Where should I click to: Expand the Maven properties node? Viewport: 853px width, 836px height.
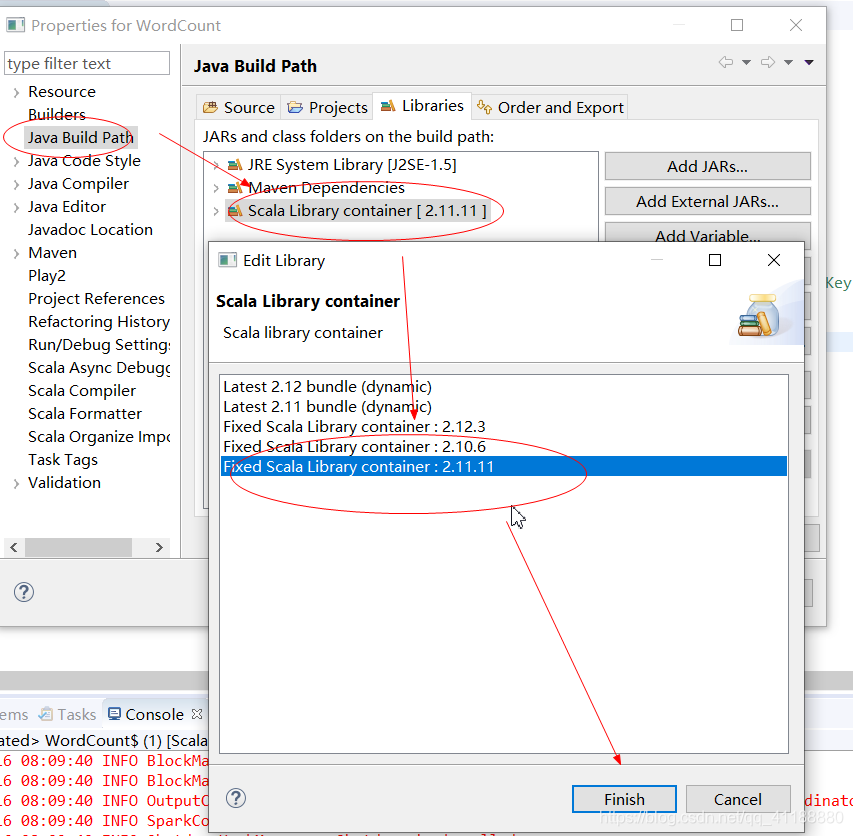[x=16, y=253]
